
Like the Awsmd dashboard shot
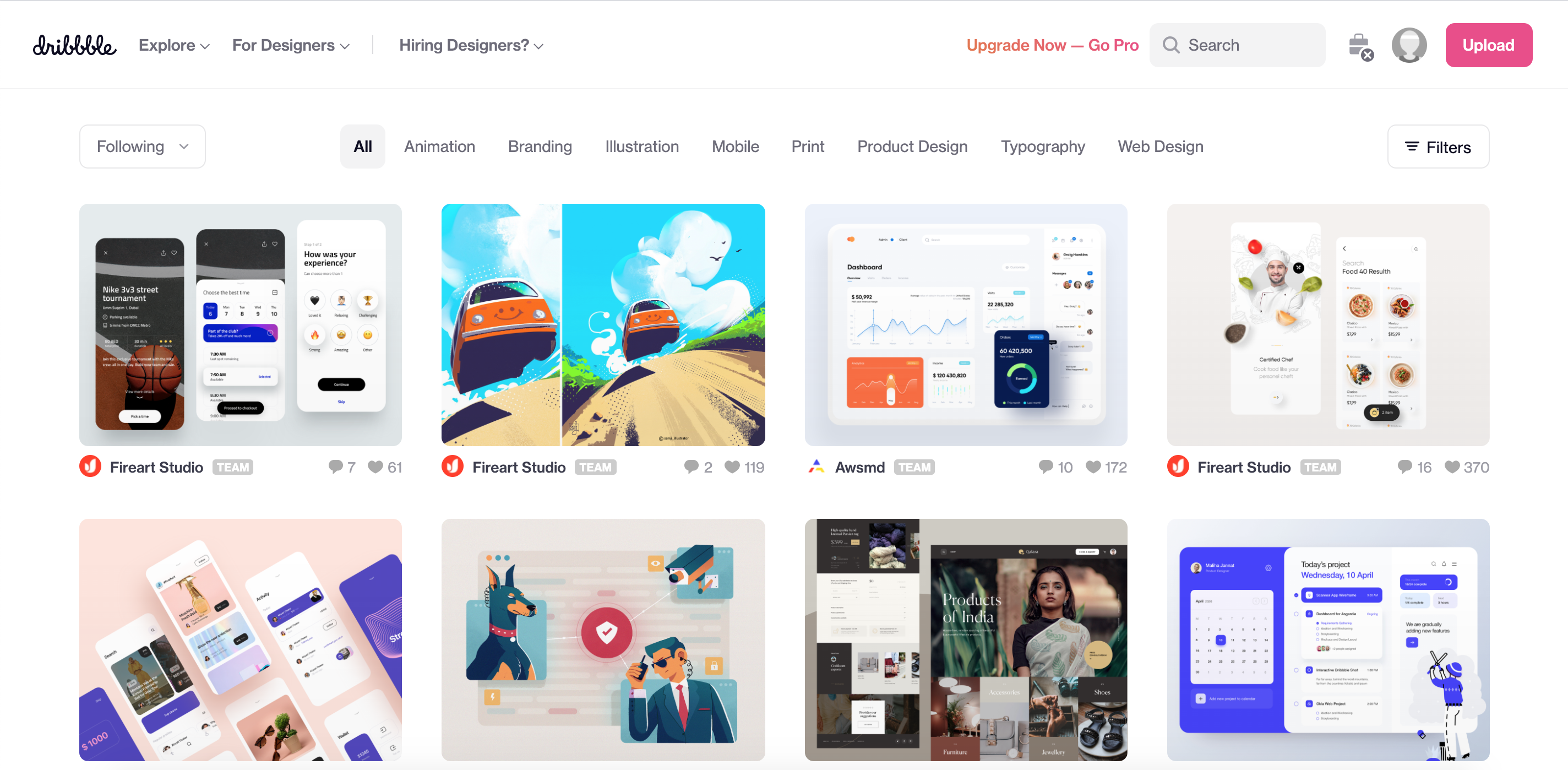pyautogui.click(x=1093, y=467)
